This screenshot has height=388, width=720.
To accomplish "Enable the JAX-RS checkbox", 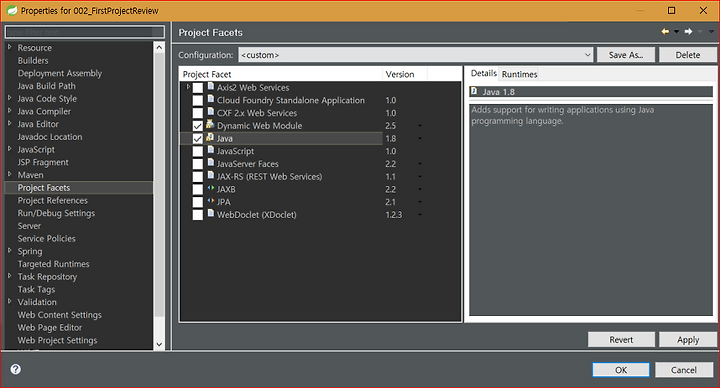I will pos(198,177).
